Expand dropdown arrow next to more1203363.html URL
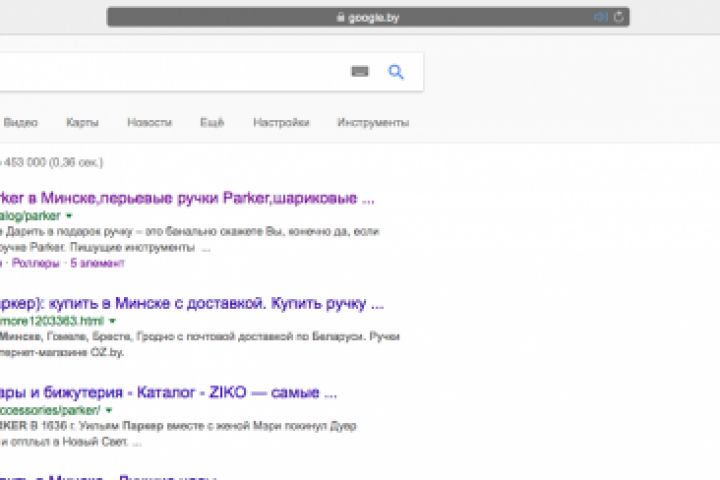 click(x=112, y=321)
